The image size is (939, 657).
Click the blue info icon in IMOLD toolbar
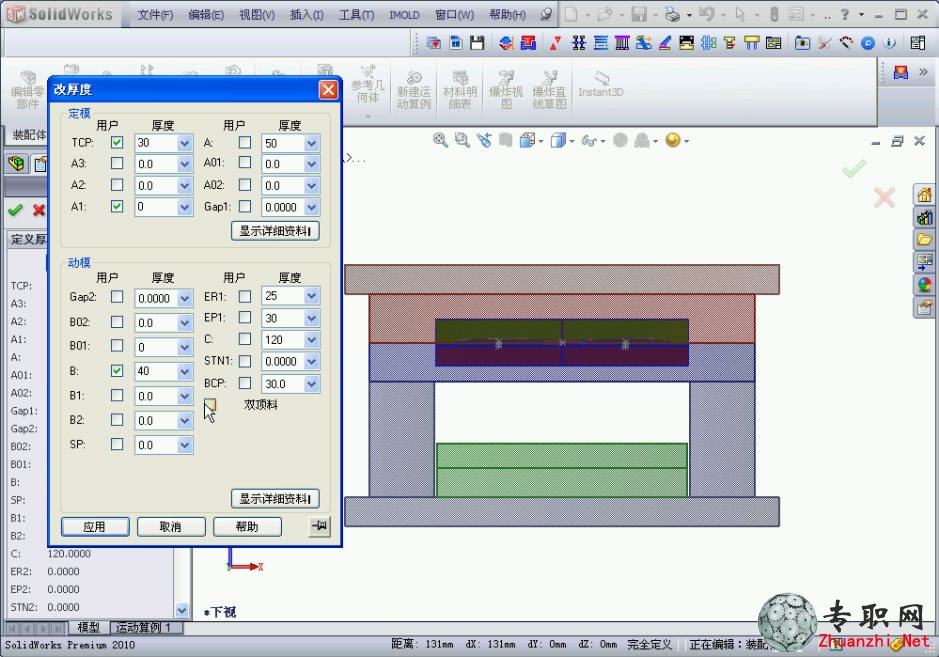pos(890,43)
